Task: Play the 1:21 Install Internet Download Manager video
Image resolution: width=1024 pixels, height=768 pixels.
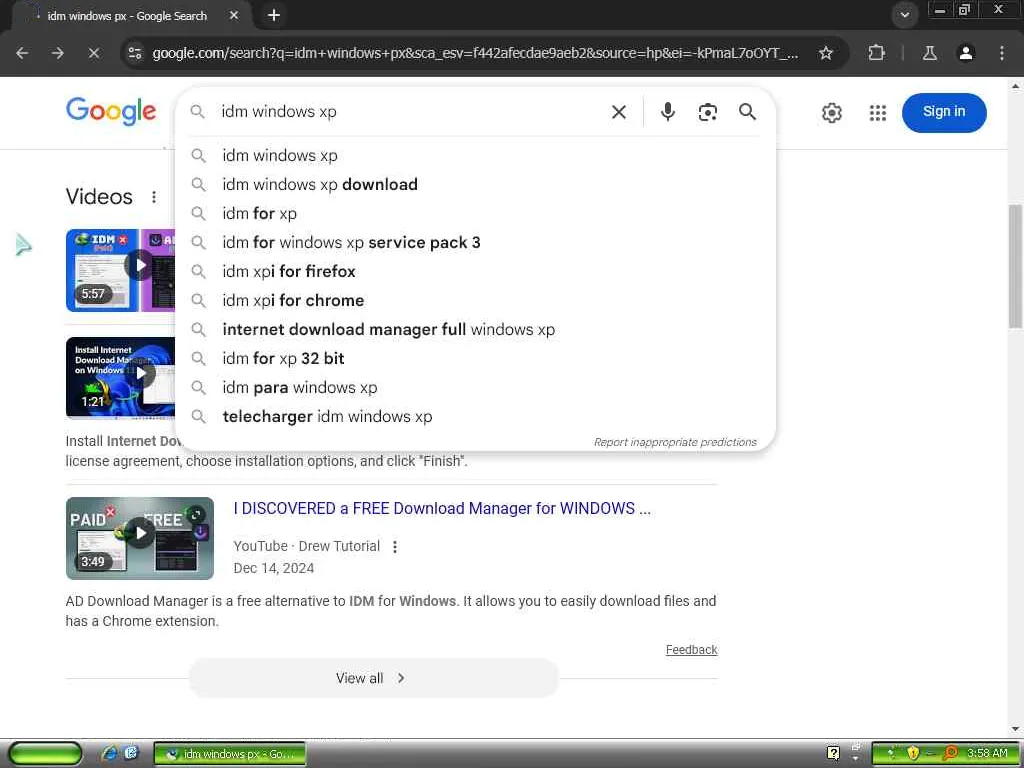Action: point(120,377)
